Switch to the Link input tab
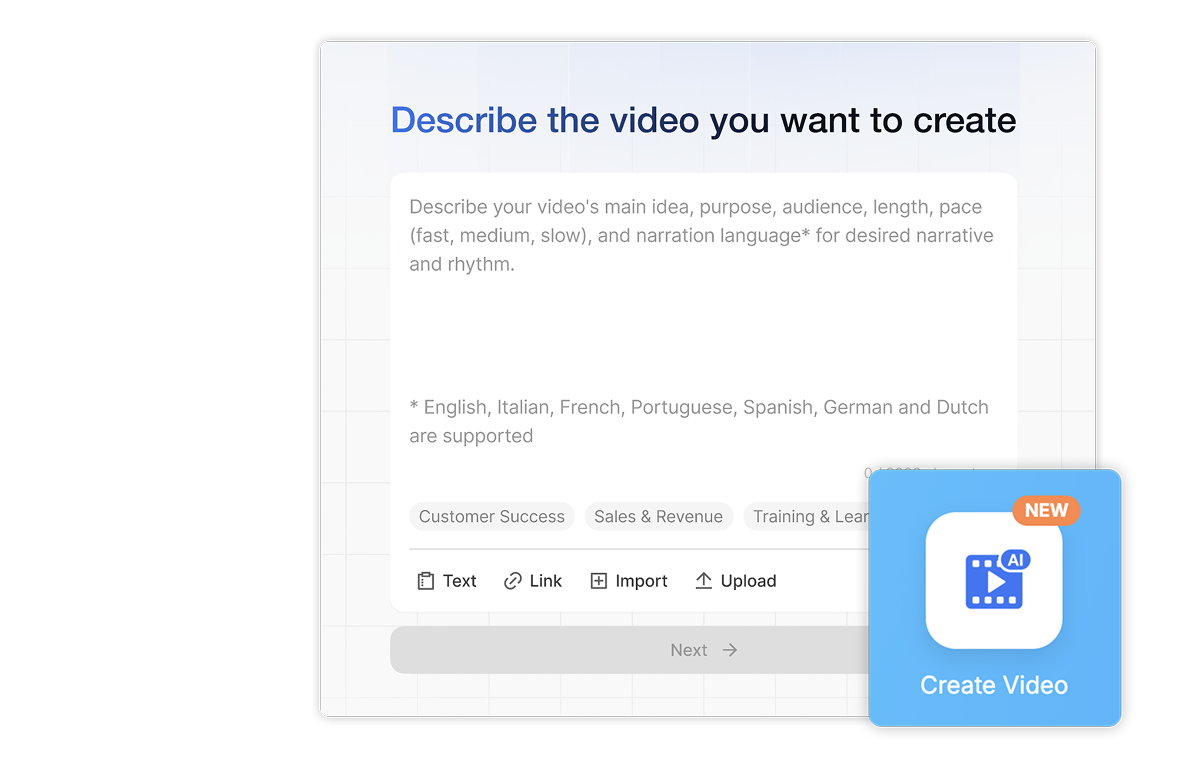 532,580
